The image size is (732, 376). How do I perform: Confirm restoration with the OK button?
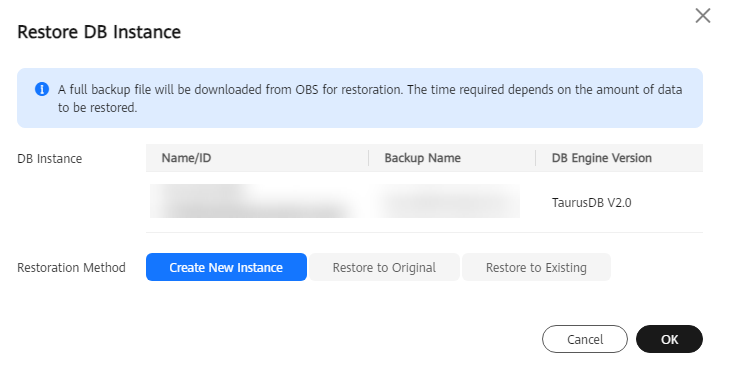669,339
